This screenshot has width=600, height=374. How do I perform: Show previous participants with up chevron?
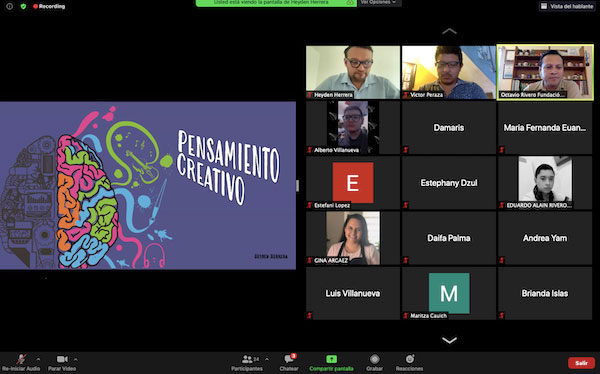point(449,31)
